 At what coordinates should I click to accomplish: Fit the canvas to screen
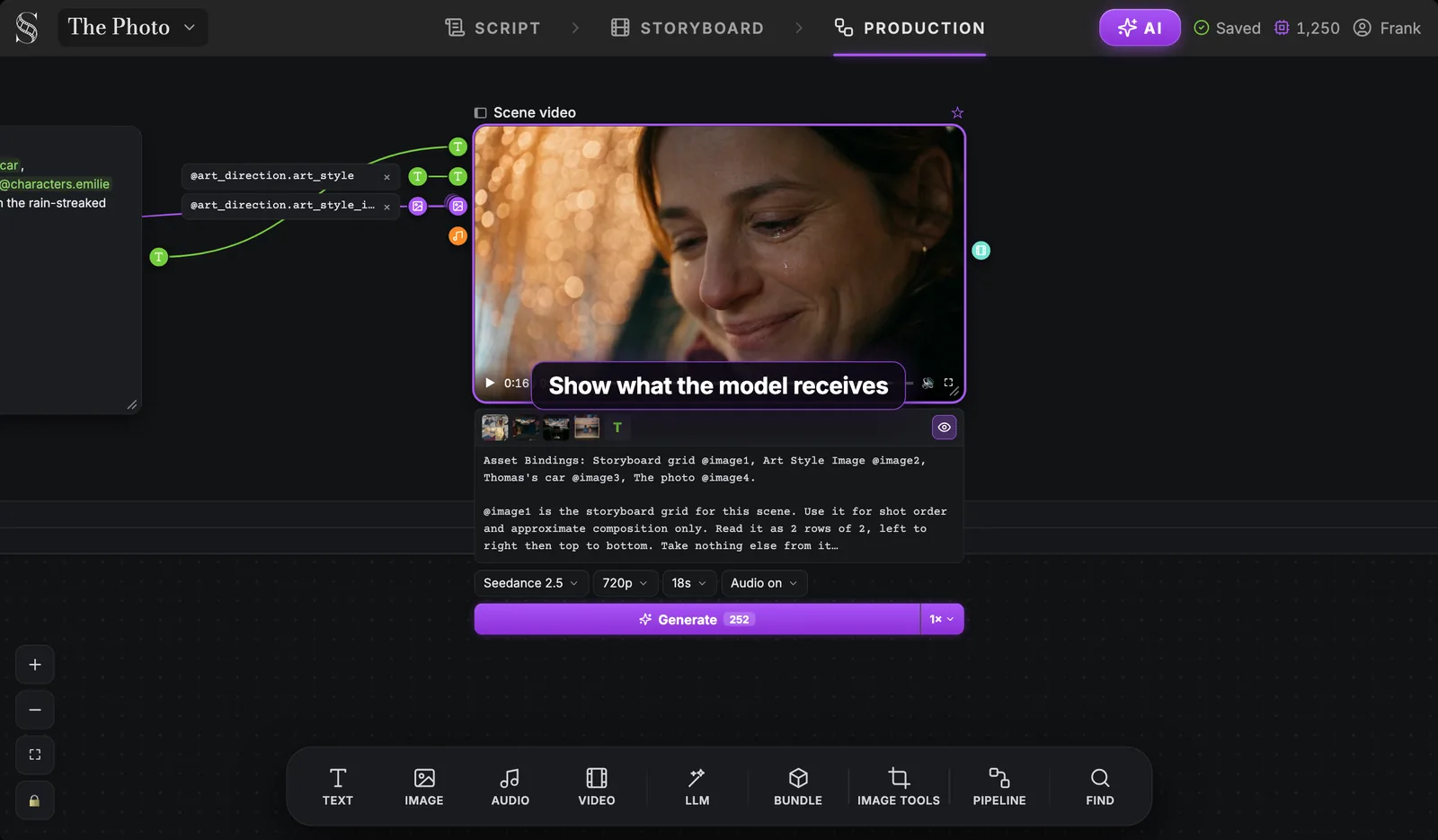point(35,755)
